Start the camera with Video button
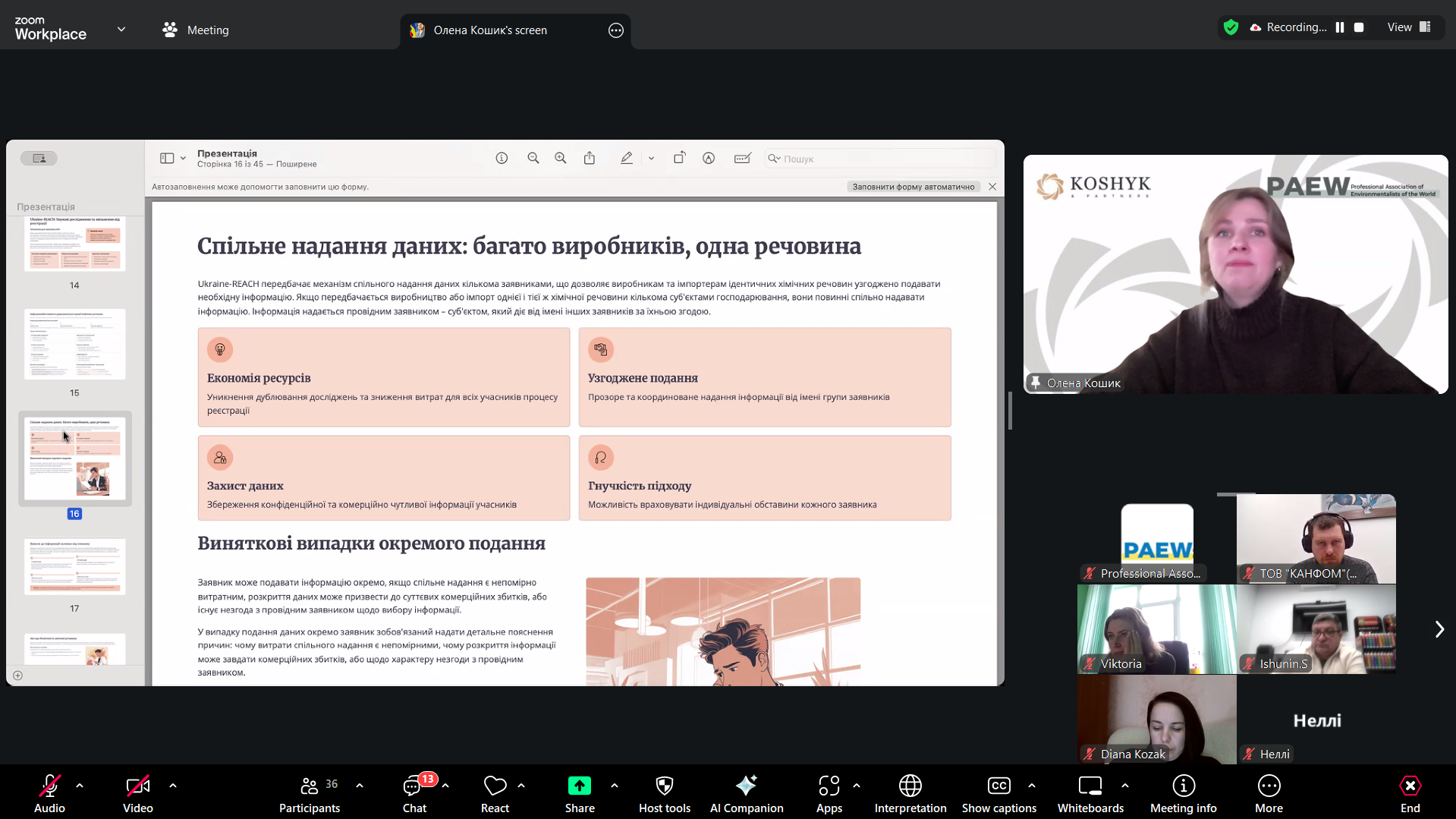The width and height of the screenshot is (1456, 819). point(137,793)
